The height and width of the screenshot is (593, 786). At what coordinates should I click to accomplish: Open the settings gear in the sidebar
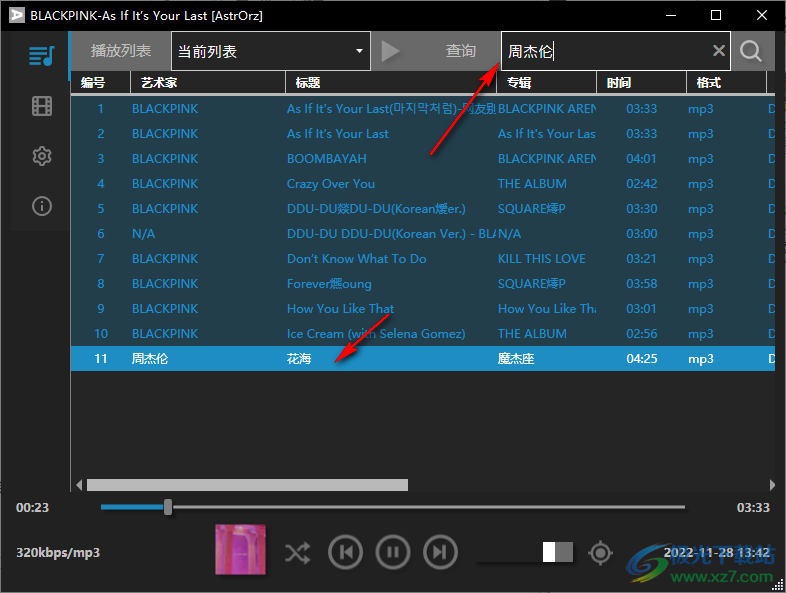click(x=42, y=156)
